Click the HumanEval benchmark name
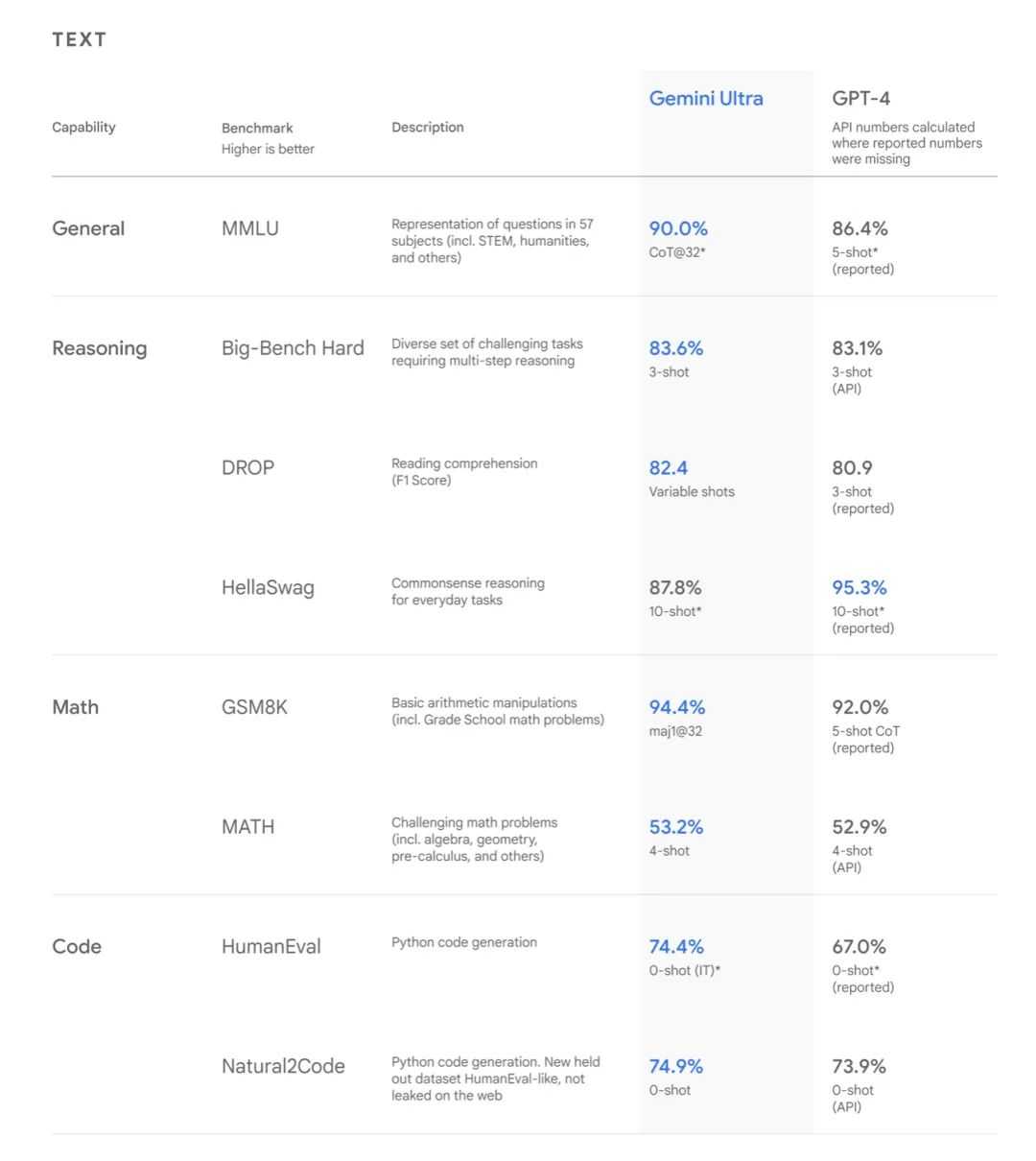 click(271, 947)
